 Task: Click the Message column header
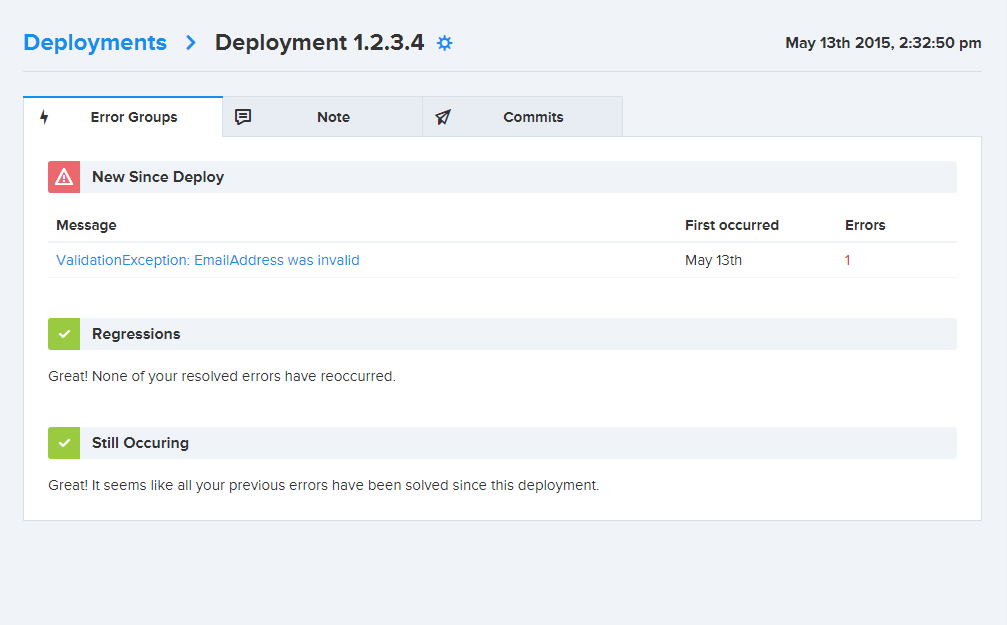point(87,225)
